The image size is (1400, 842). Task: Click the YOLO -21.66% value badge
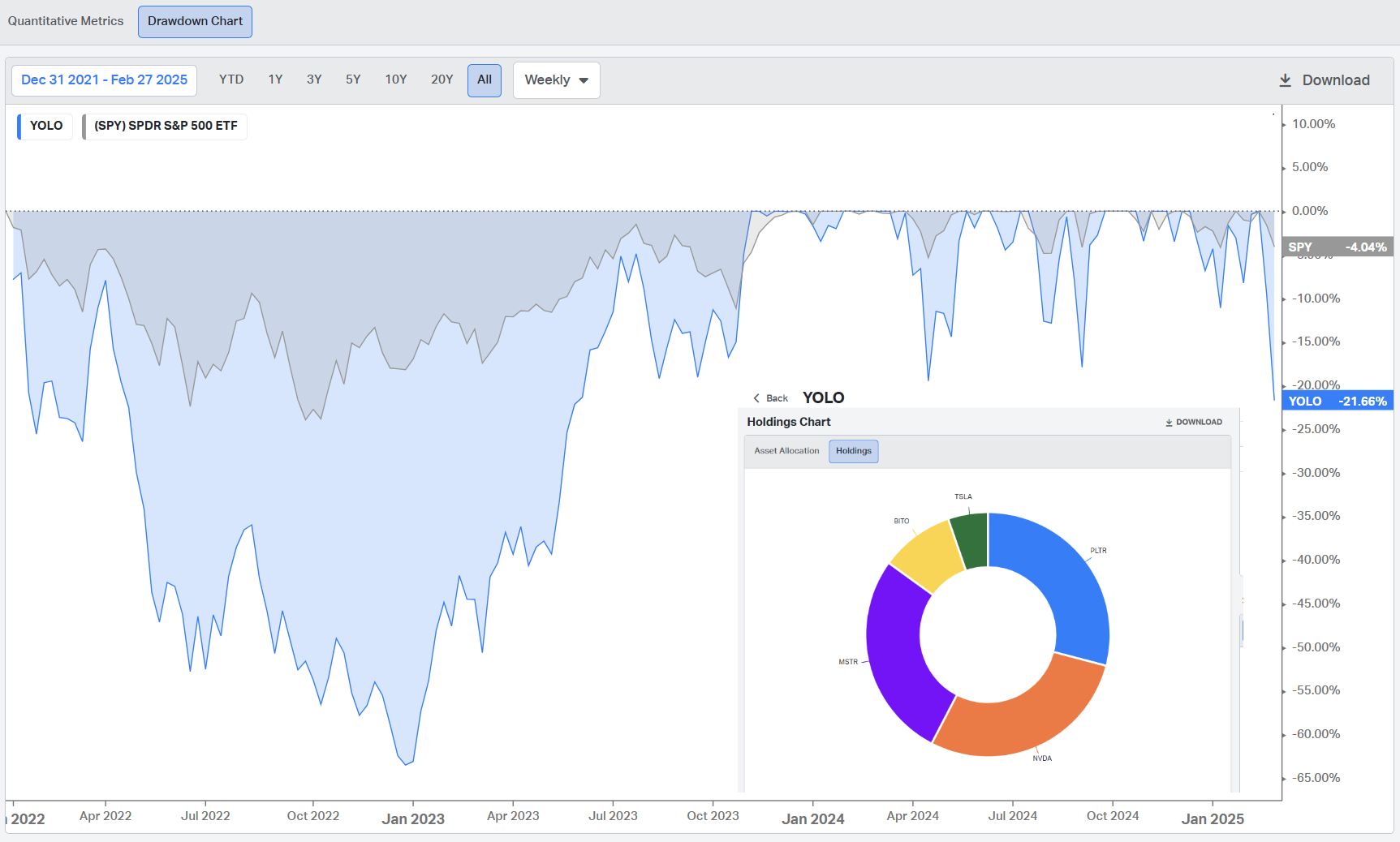pyautogui.click(x=1338, y=402)
